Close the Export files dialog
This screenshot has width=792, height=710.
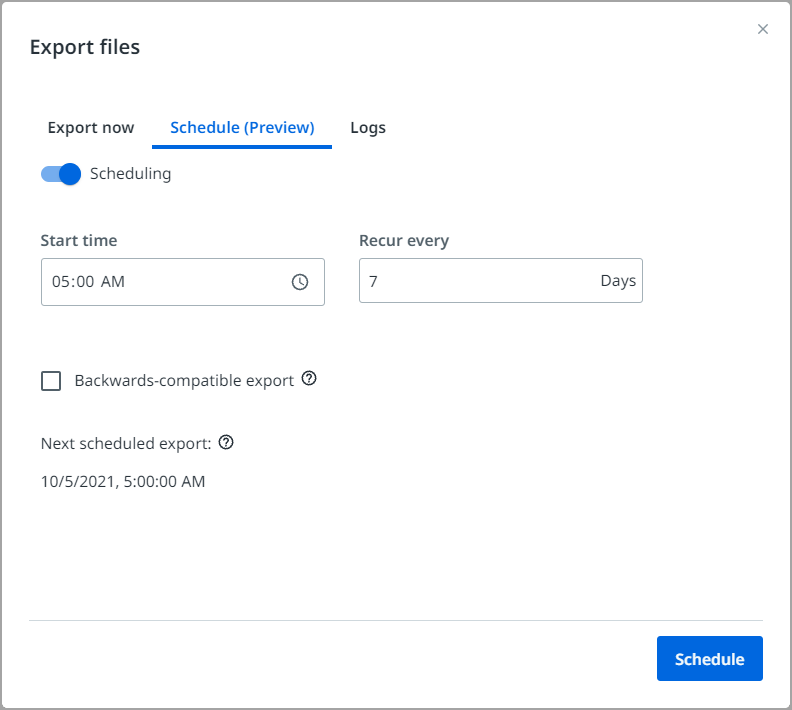tap(763, 29)
